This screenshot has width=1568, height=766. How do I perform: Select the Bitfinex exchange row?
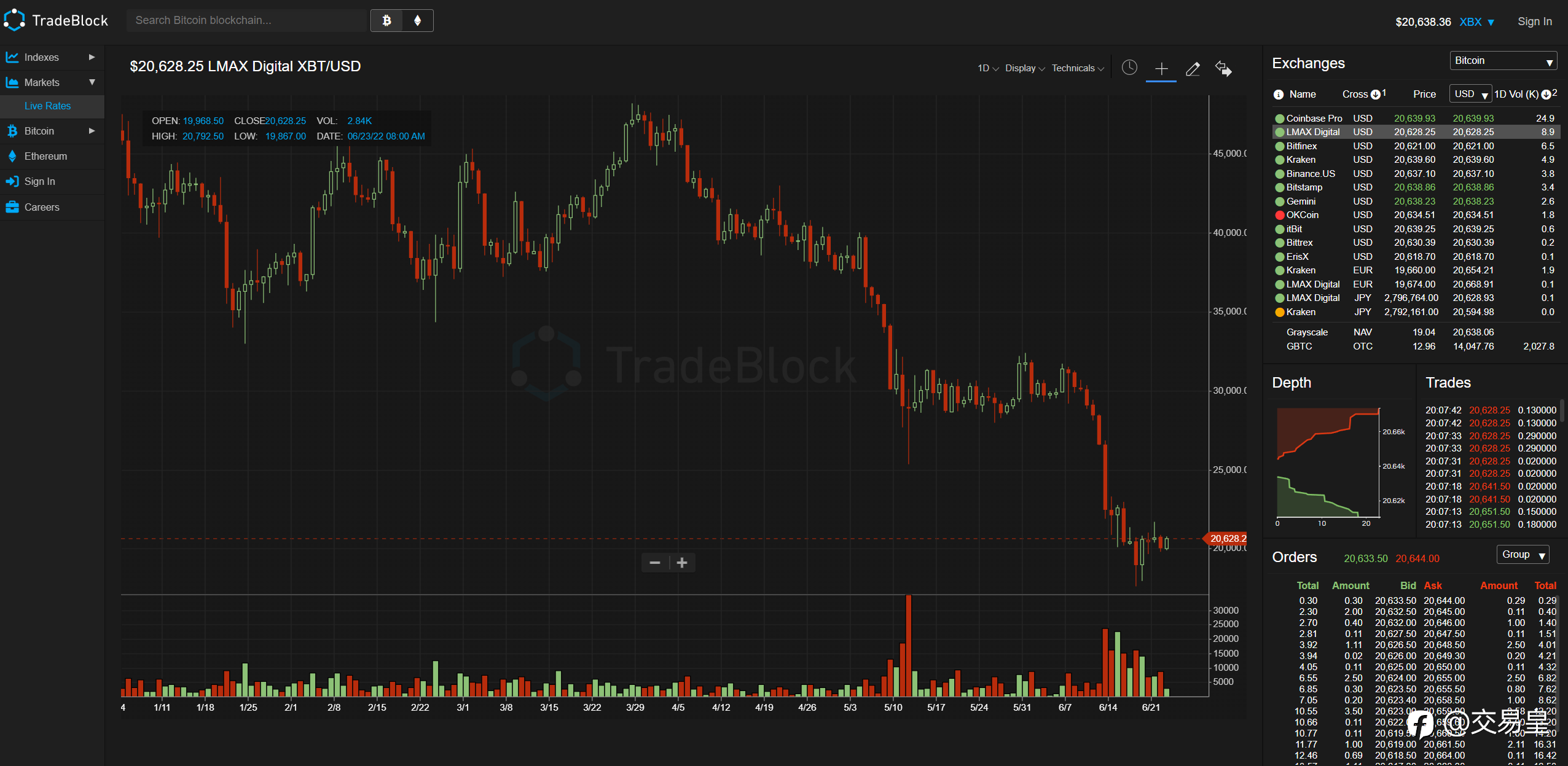click(1416, 146)
